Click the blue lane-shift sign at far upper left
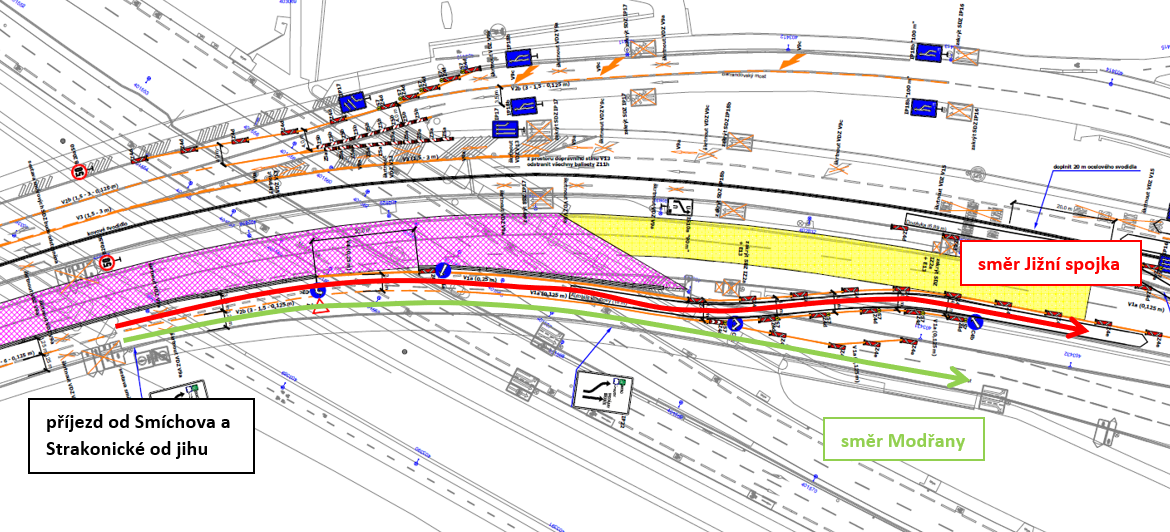The height and width of the screenshot is (532, 1170). (x=351, y=102)
